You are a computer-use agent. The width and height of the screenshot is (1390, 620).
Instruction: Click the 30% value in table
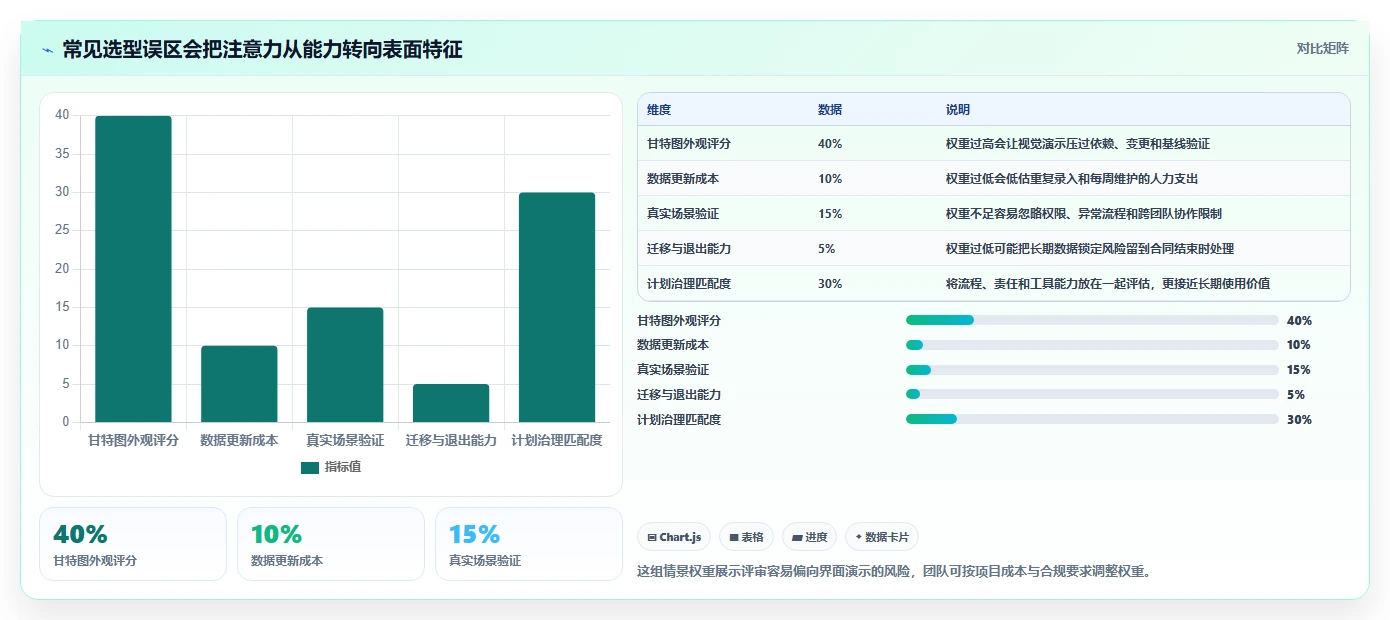(x=830, y=284)
